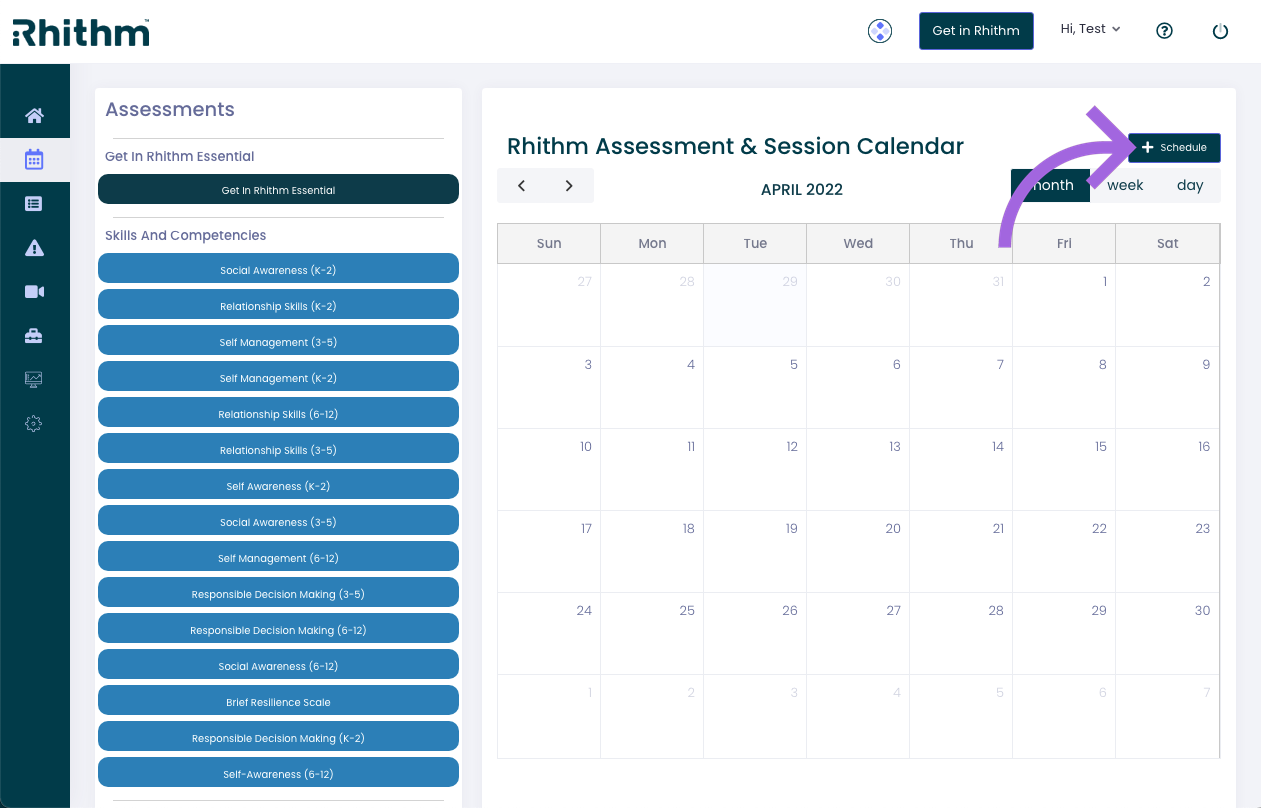Click the Sun column header
The height and width of the screenshot is (808, 1261).
click(549, 244)
